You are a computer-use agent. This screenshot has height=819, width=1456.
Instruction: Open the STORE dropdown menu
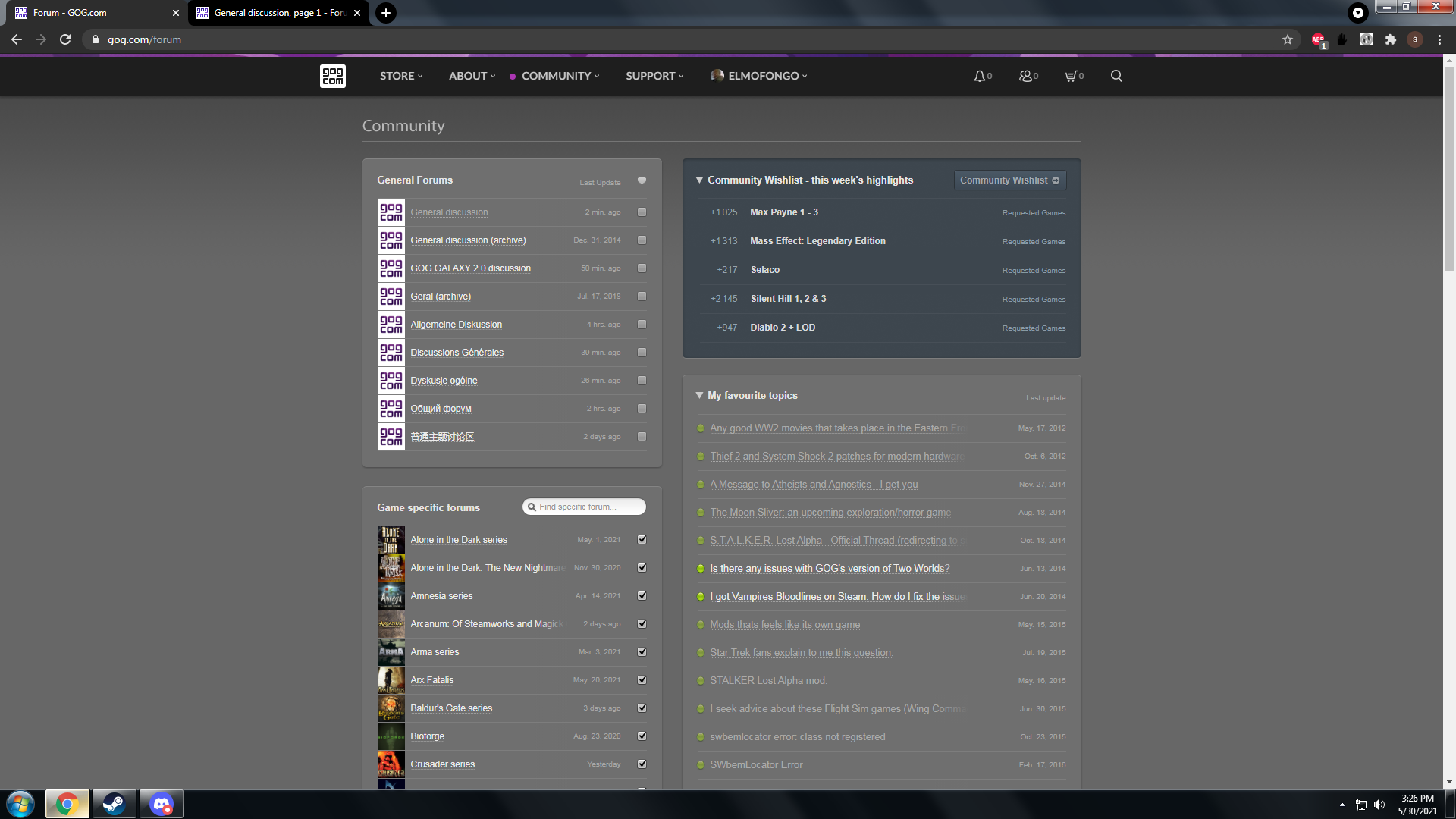click(x=401, y=76)
